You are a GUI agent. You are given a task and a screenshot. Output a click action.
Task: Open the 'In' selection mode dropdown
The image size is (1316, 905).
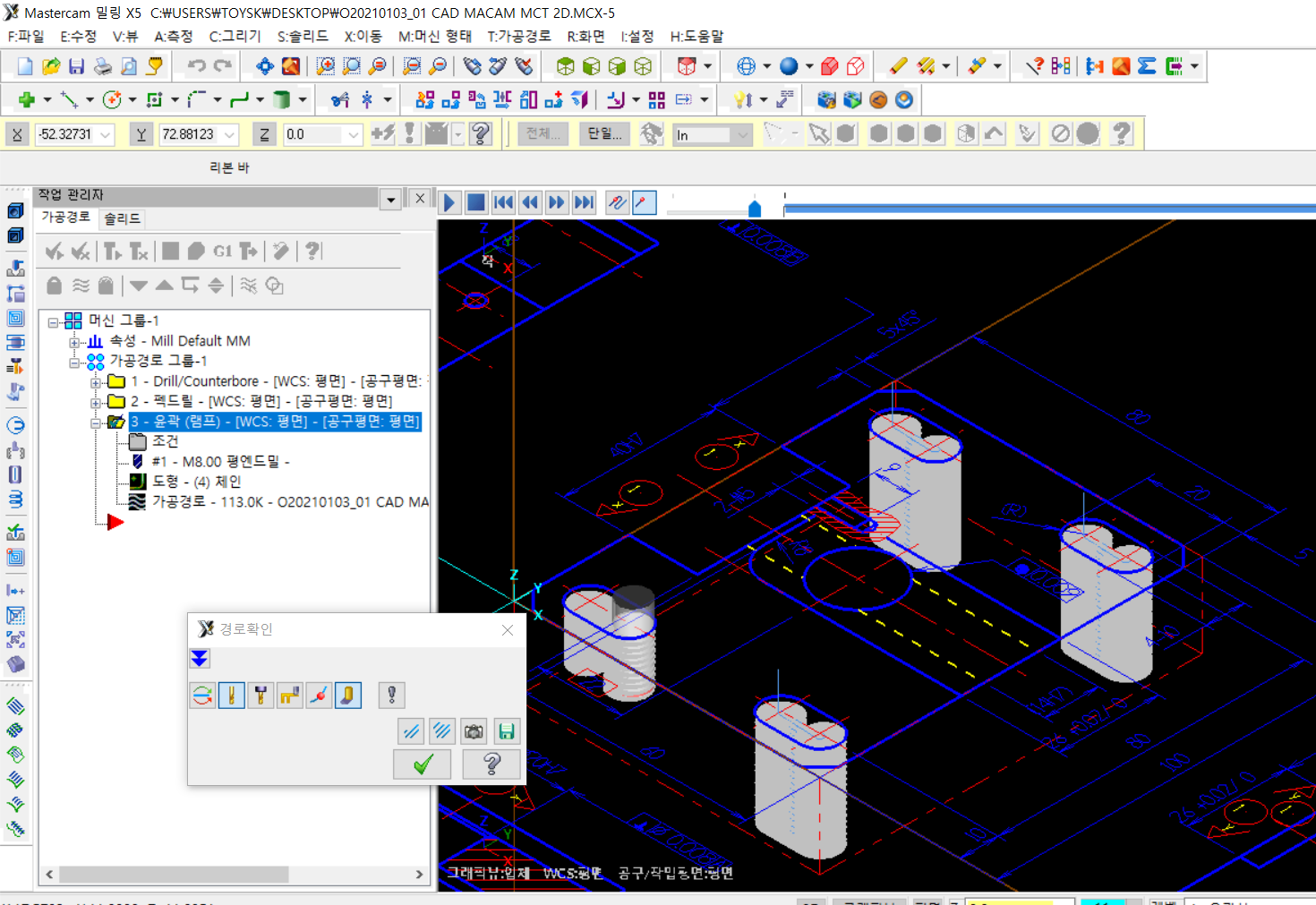pos(742,135)
